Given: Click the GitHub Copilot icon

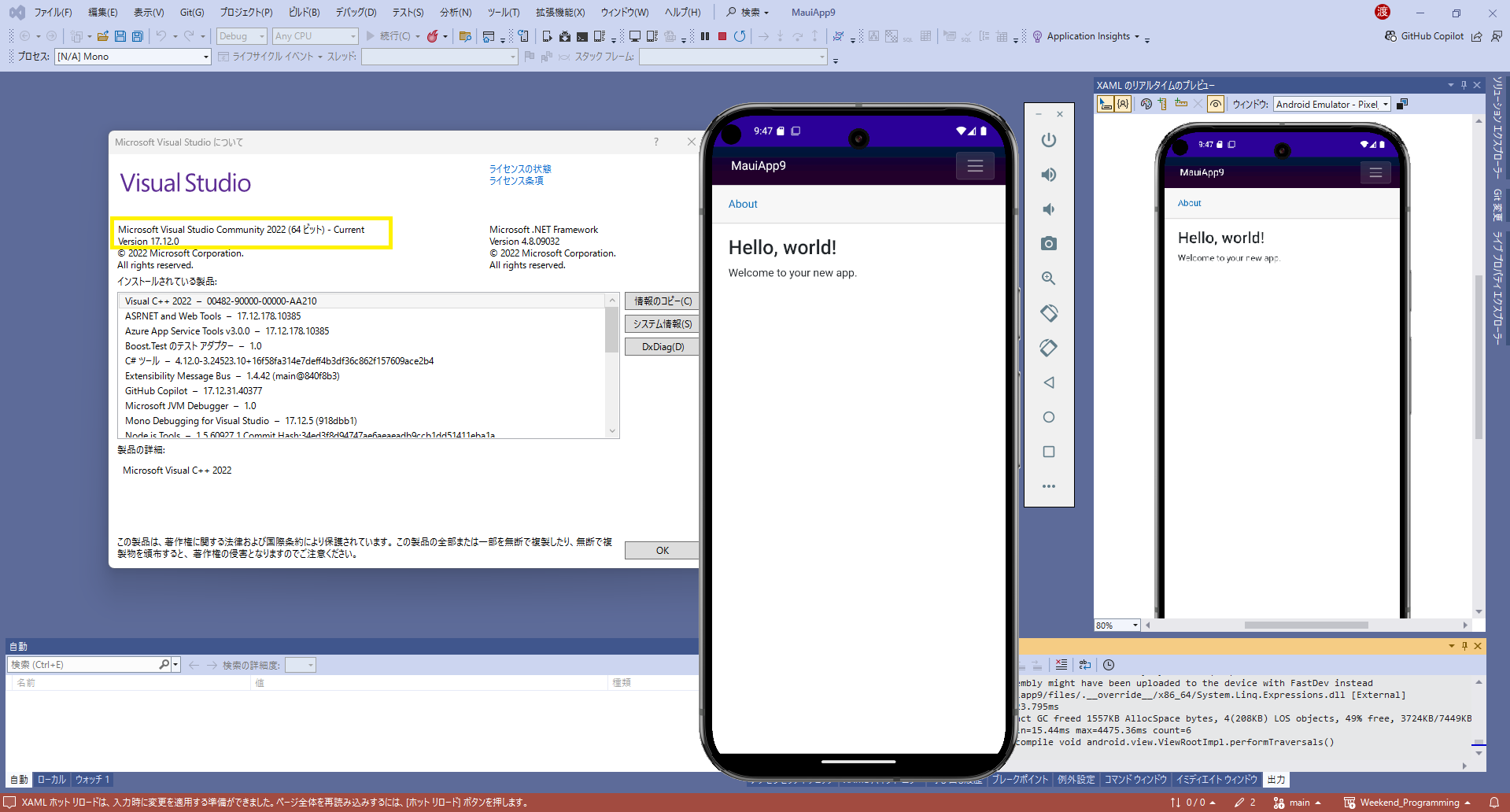Looking at the screenshot, I should (x=1390, y=36).
